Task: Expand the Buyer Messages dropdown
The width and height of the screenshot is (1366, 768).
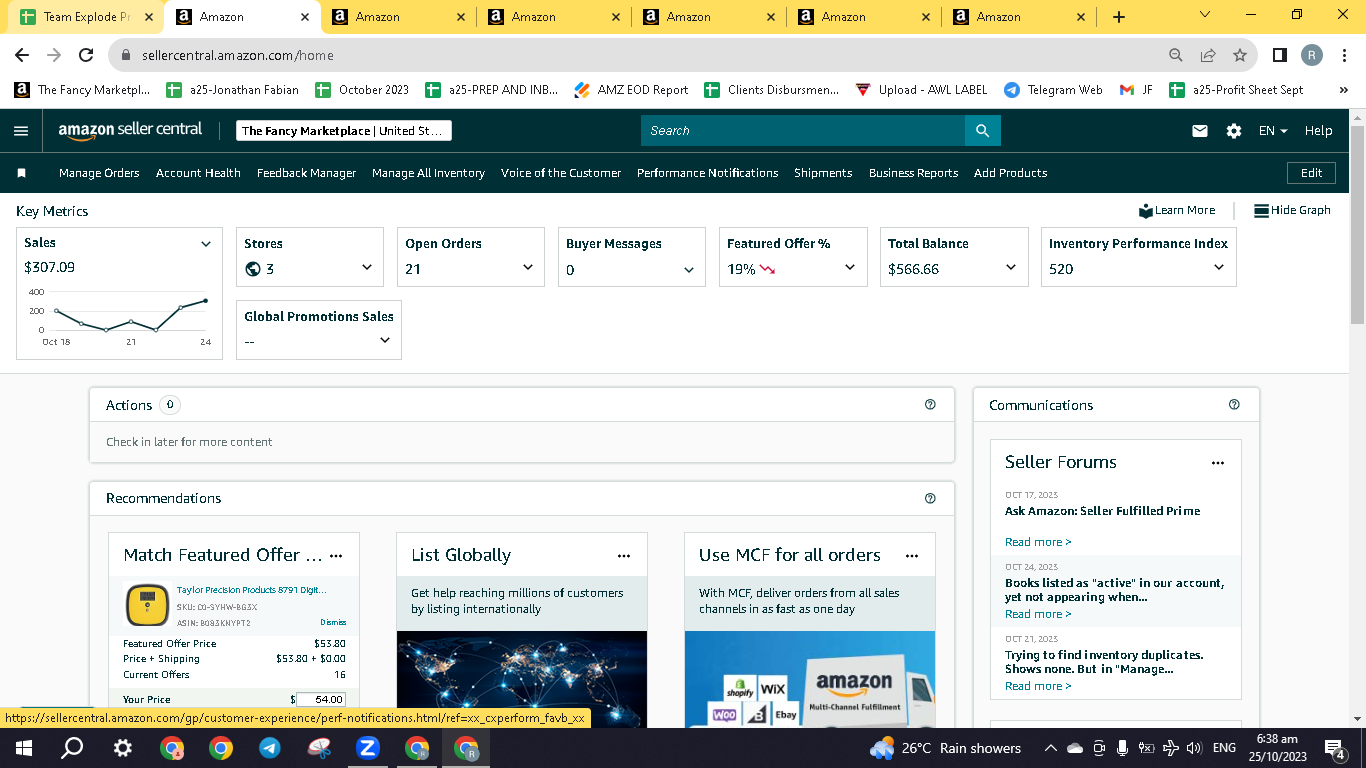Action: tap(689, 269)
